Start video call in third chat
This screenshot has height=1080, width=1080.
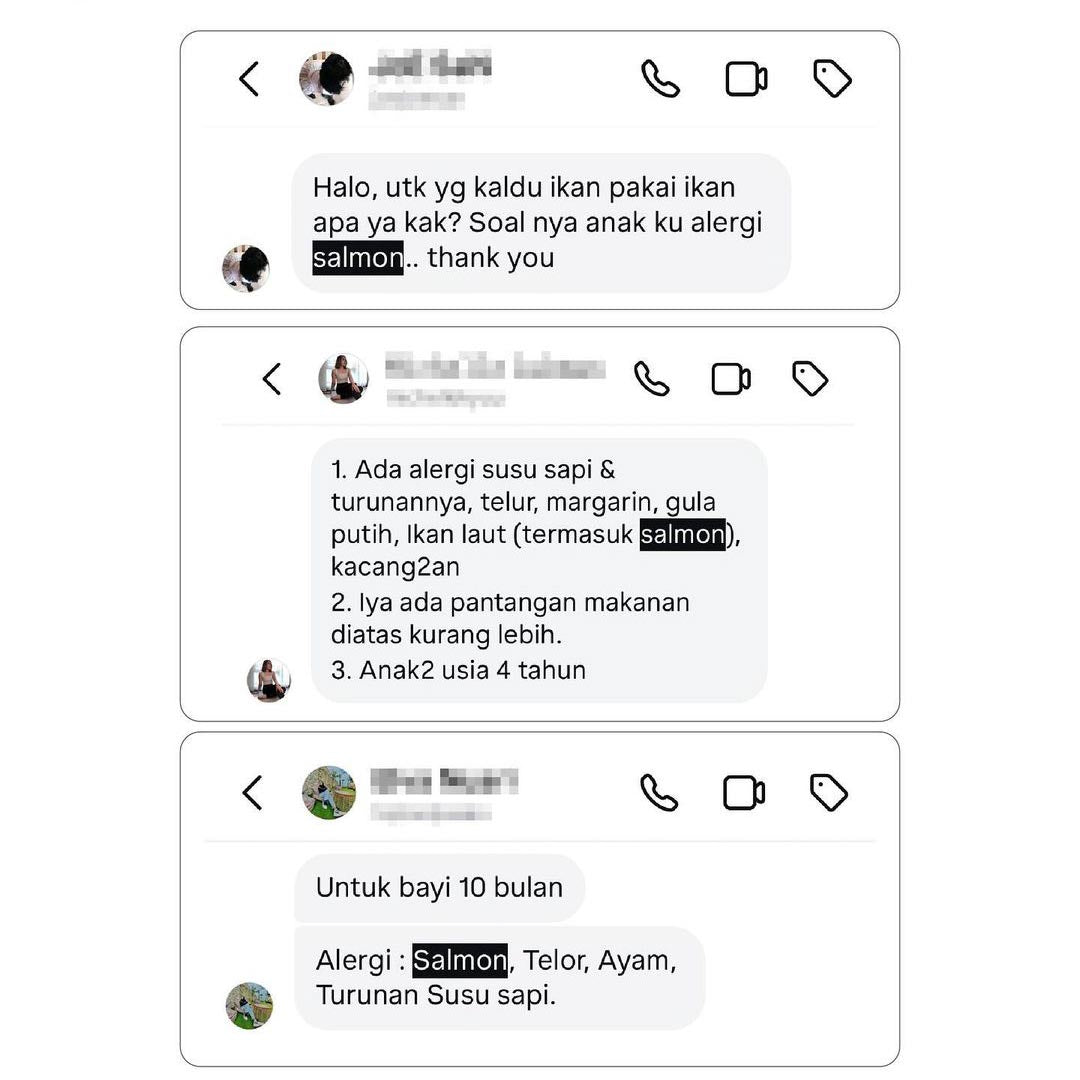(744, 793)
